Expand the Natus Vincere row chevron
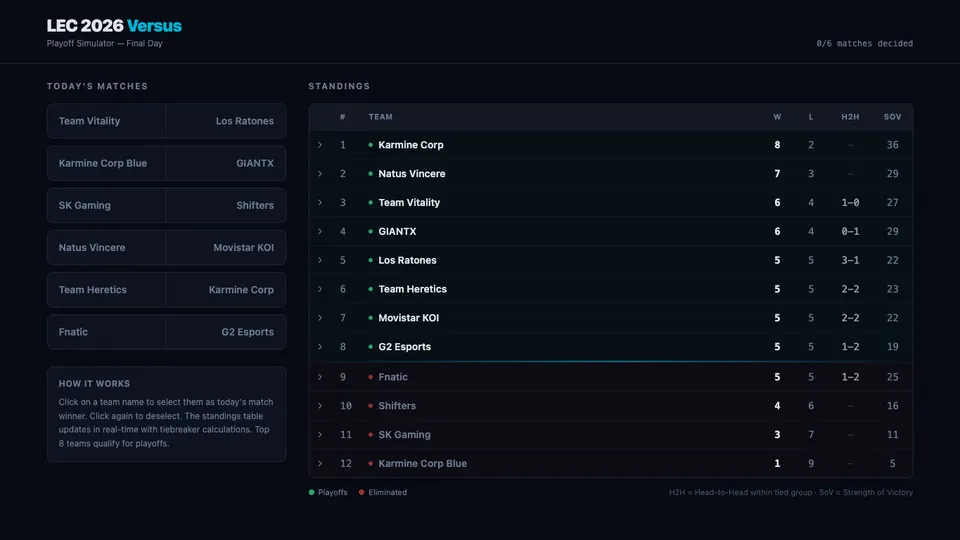The width and height of the screenshot is (960, 540). 320,174
